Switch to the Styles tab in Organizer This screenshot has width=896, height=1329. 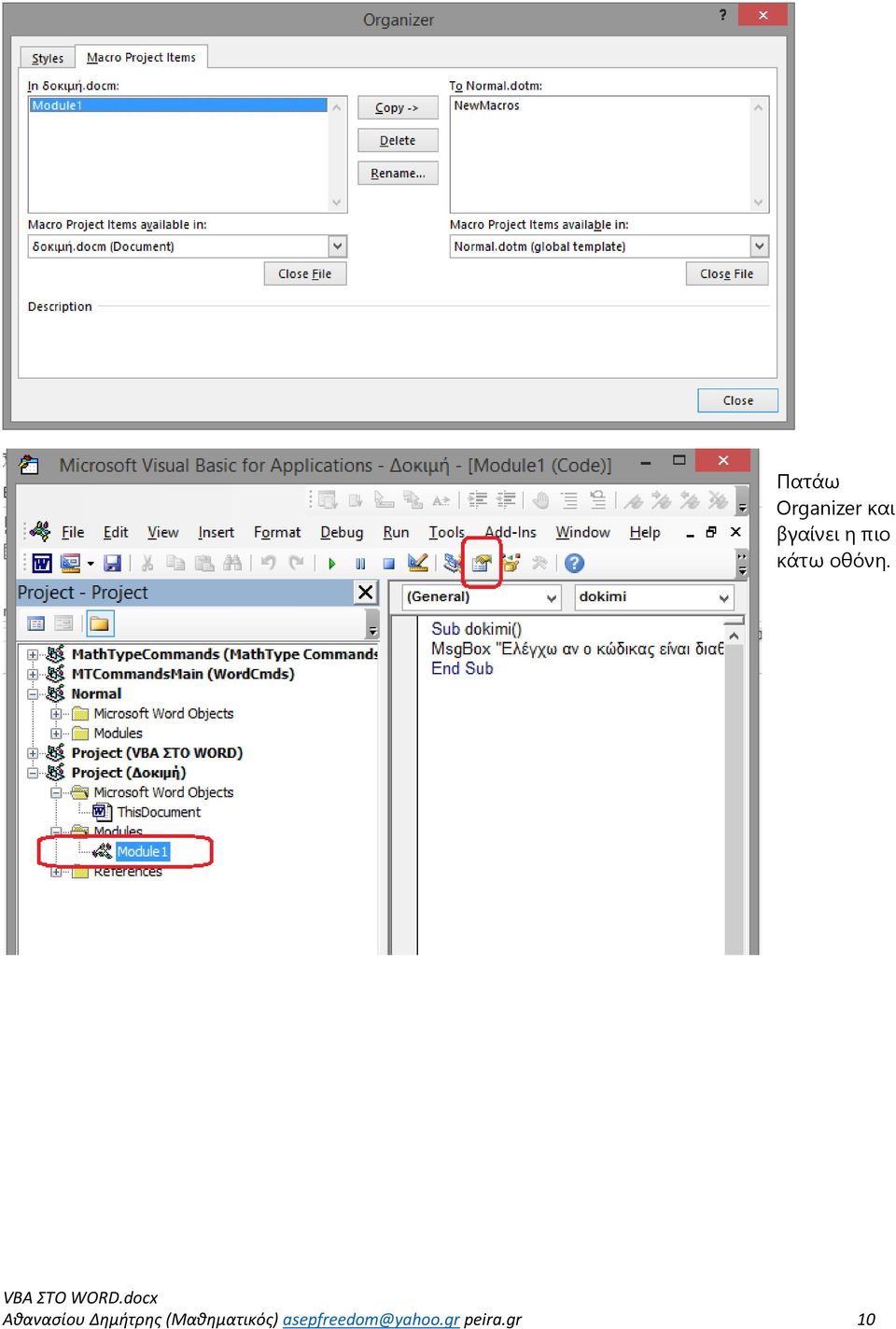[x=48, y=58]
